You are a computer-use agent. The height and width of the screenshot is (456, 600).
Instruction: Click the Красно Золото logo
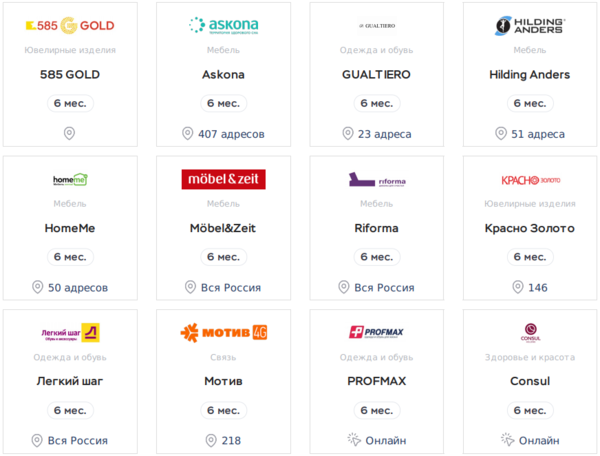530,180
